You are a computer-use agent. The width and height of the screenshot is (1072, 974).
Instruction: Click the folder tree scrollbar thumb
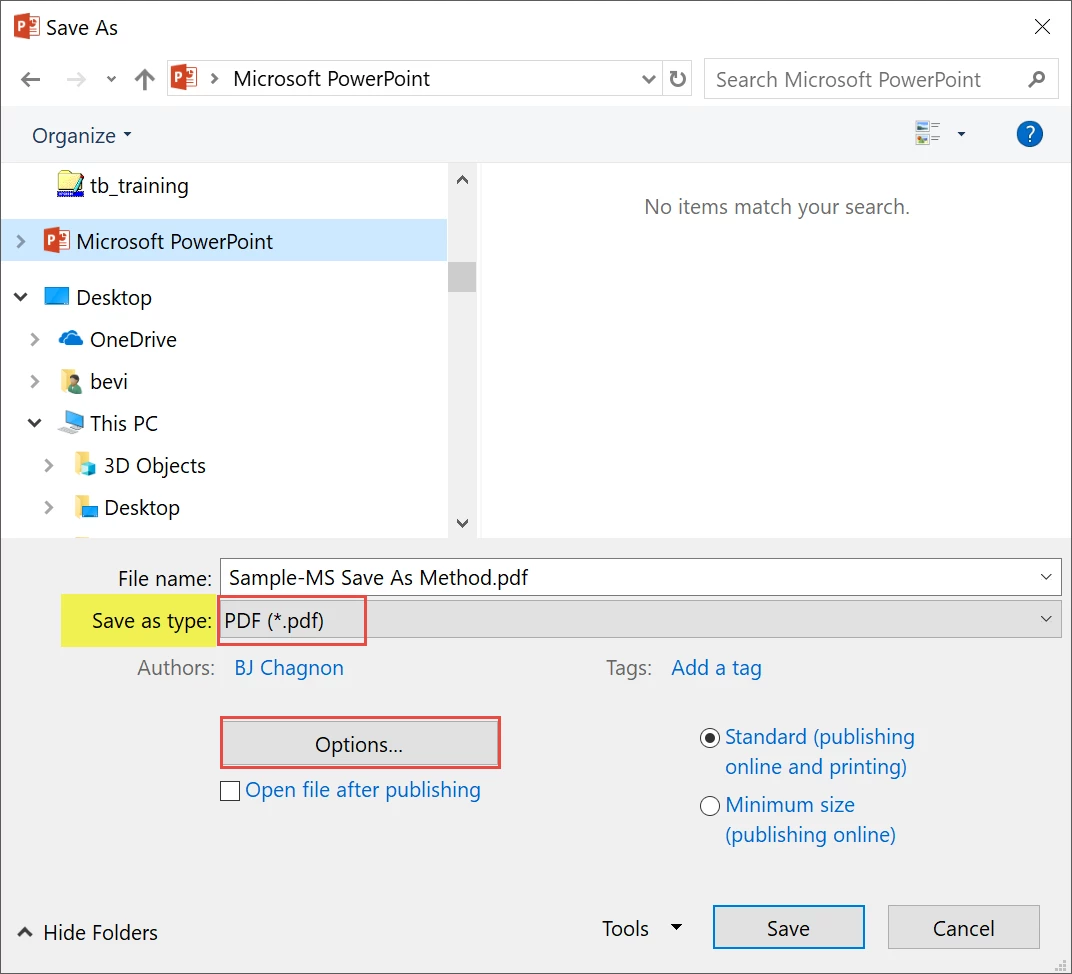tap(462, 277)
